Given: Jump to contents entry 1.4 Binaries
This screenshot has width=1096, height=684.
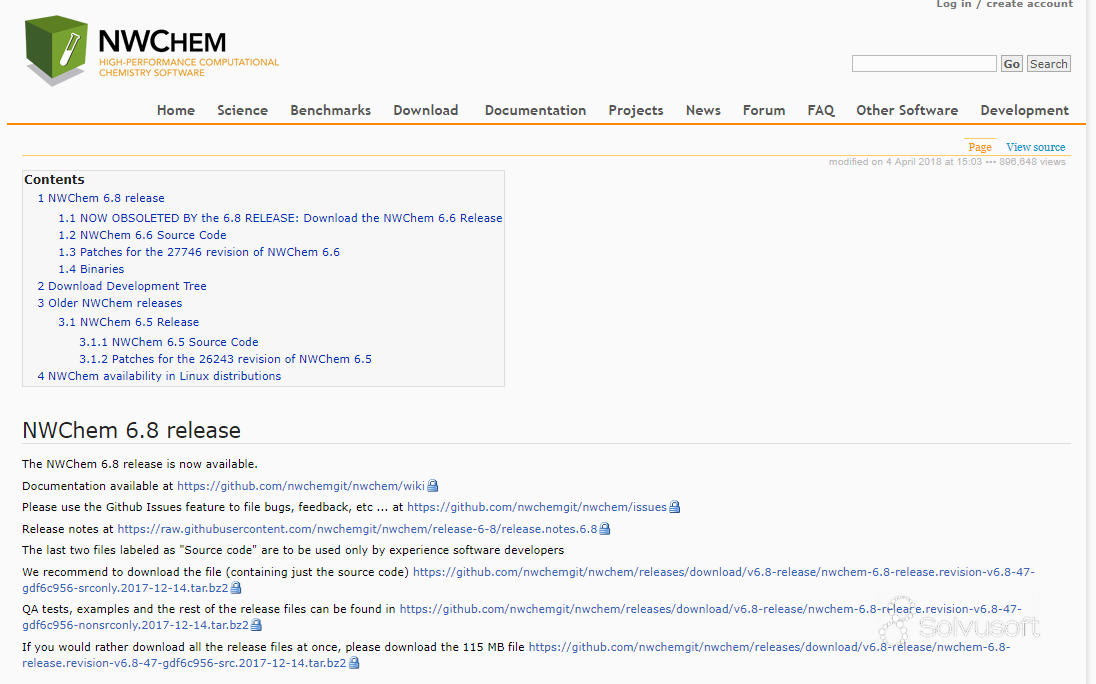Looking at the screenshot, I should [91, 269].
